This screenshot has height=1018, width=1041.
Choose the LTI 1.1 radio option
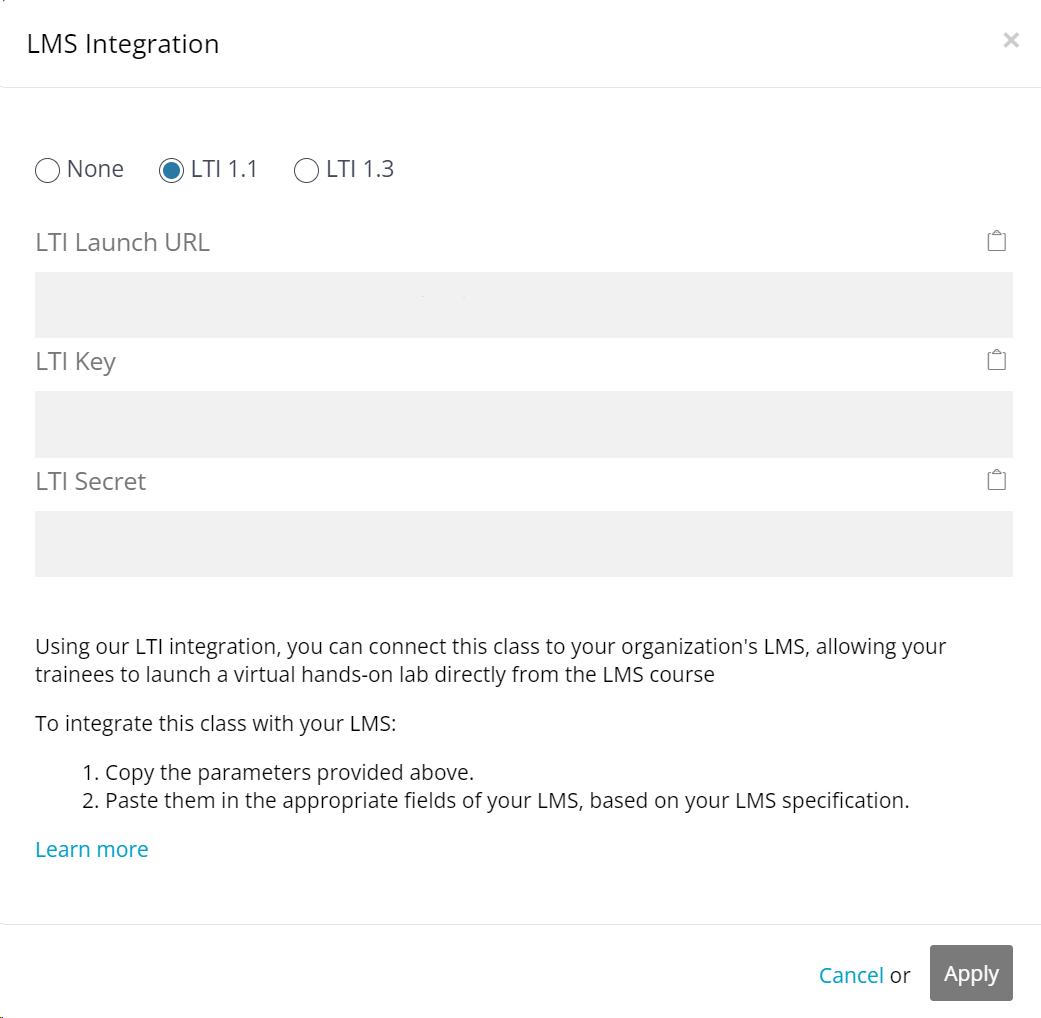(171, 170)
